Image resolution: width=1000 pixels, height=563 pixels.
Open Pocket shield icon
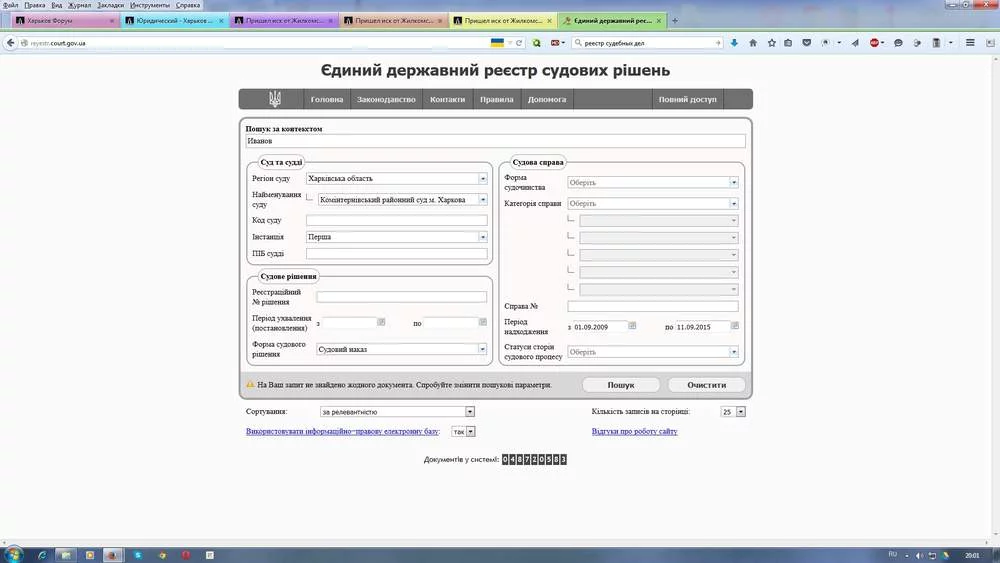coord(807,43)
